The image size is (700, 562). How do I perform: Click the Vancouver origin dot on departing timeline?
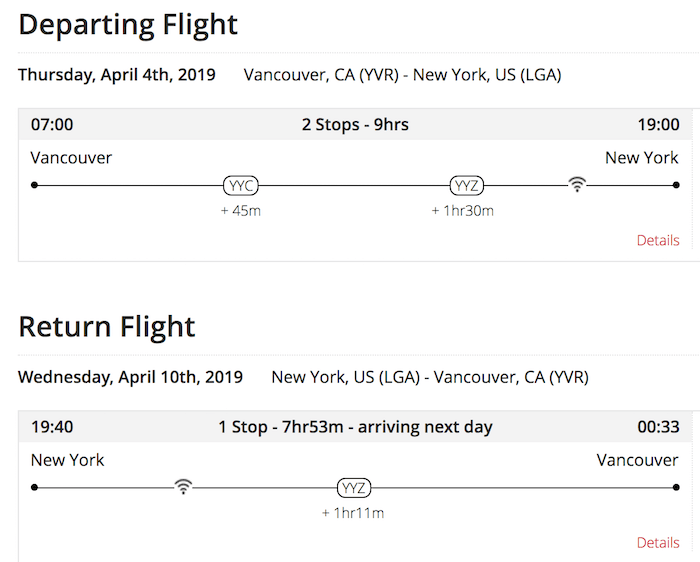(34, 185)
